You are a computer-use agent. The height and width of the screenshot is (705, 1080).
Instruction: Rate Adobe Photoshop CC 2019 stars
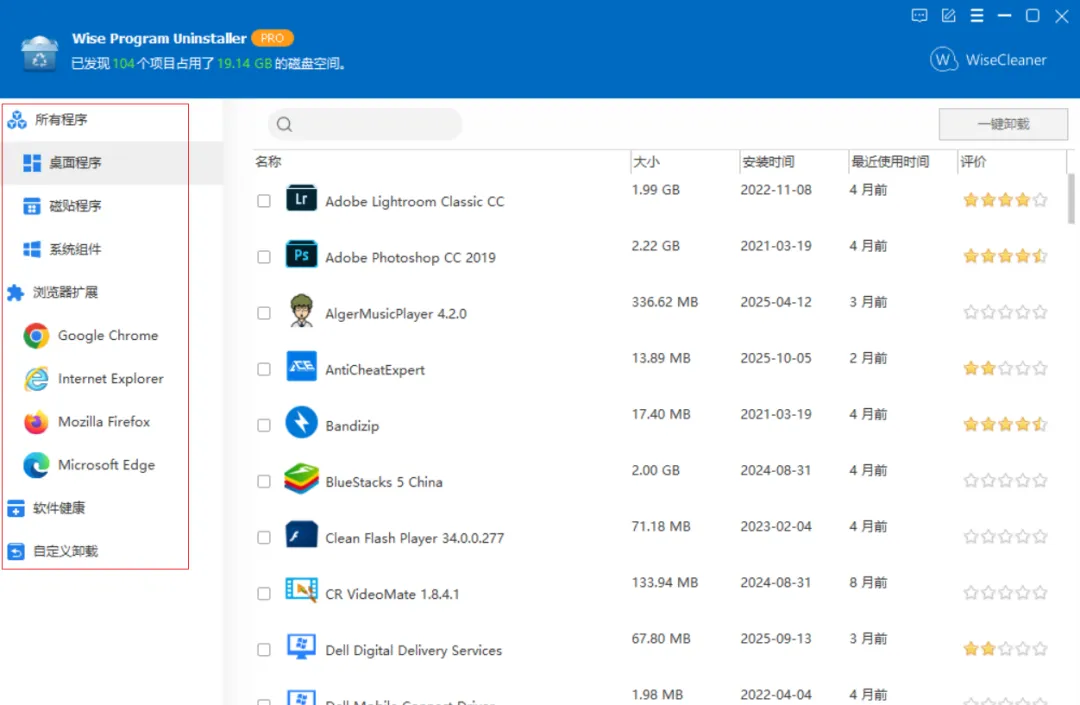coord(1006,257)
